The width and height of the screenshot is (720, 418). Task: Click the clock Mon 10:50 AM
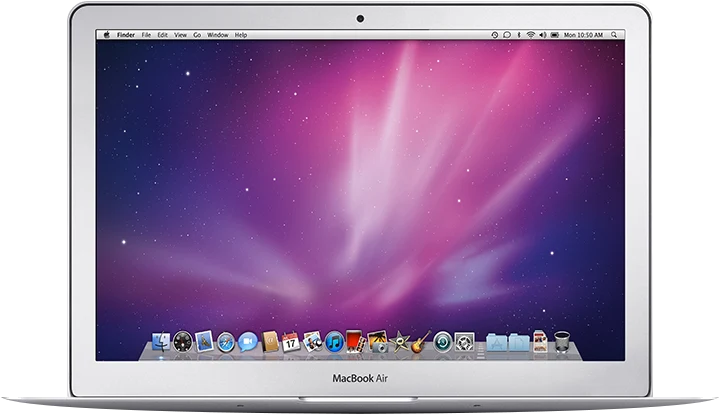583,35
